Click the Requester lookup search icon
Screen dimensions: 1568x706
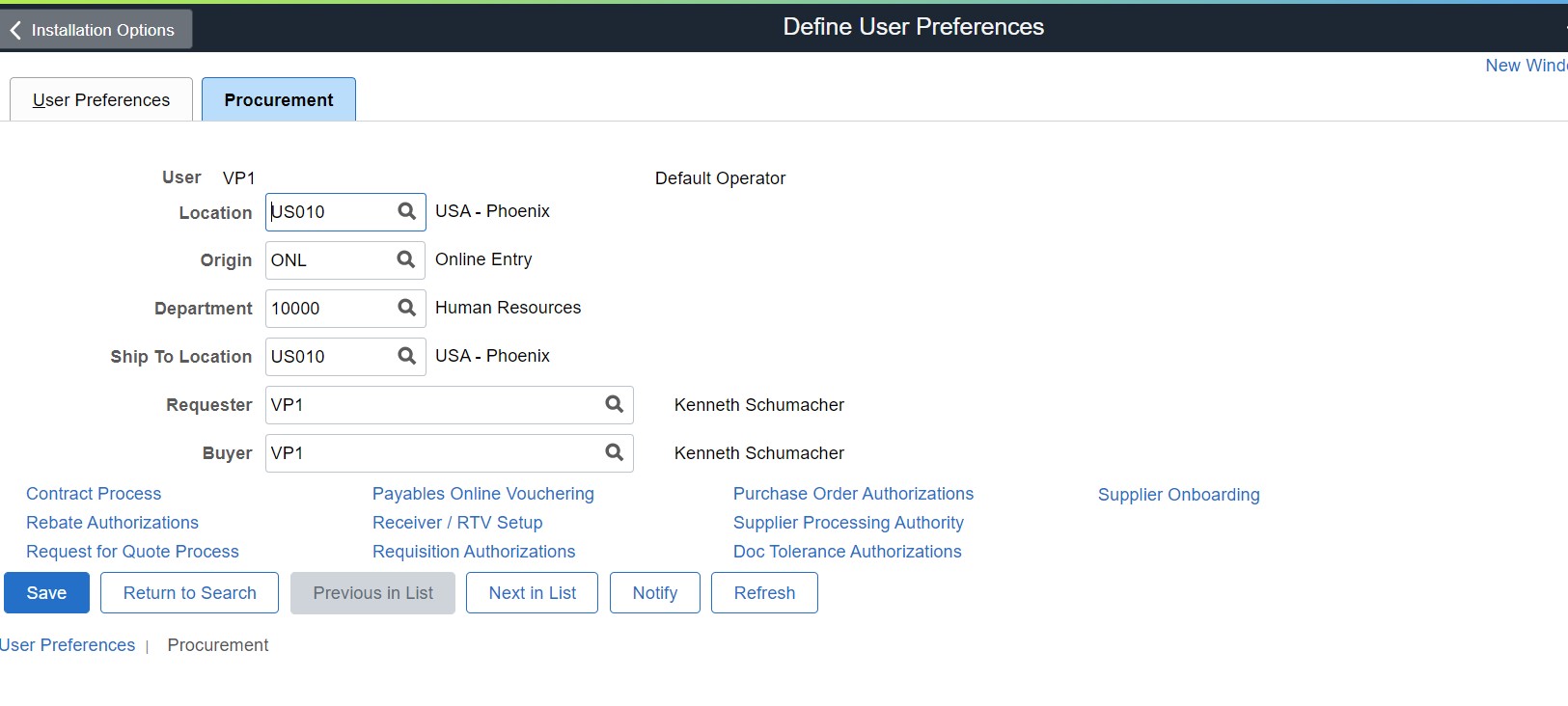point(614,404)
